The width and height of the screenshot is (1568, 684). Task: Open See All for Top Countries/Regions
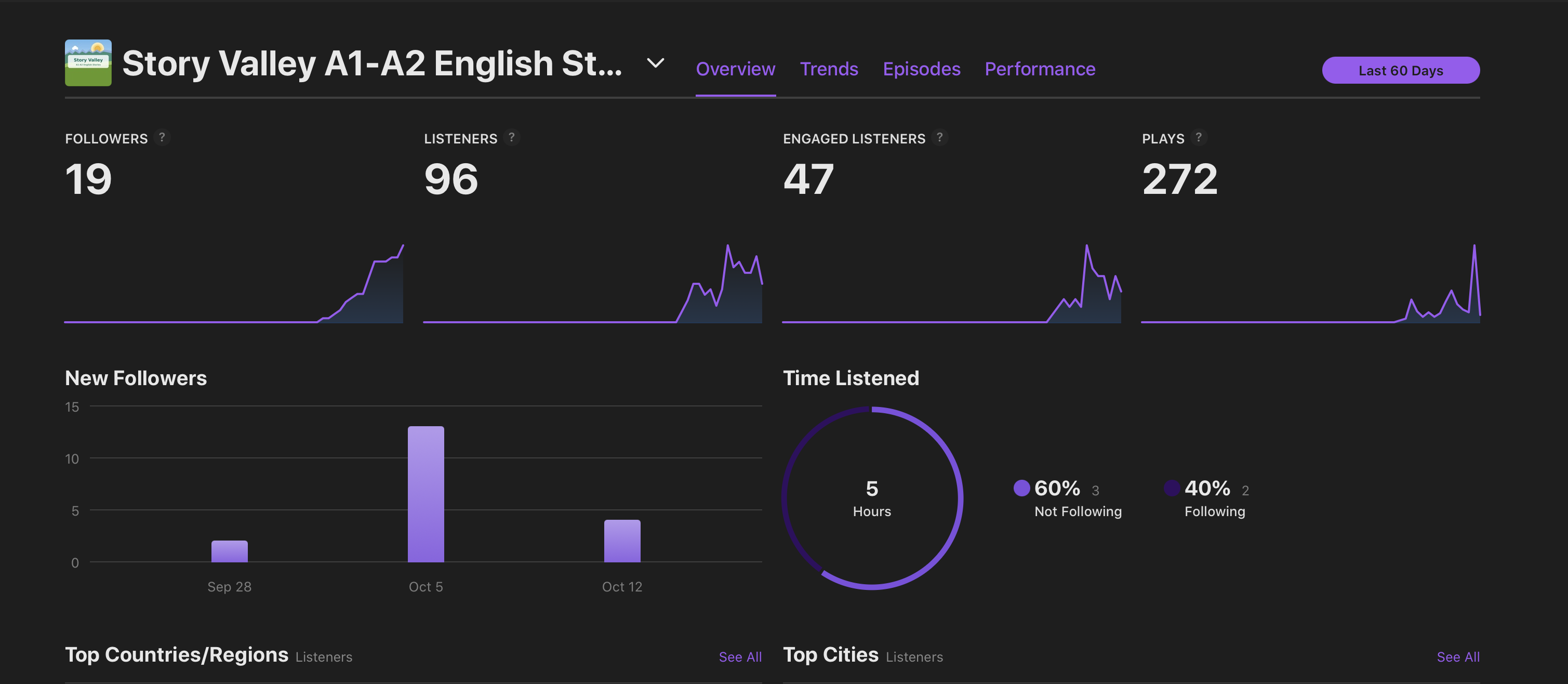click(740, 656)
